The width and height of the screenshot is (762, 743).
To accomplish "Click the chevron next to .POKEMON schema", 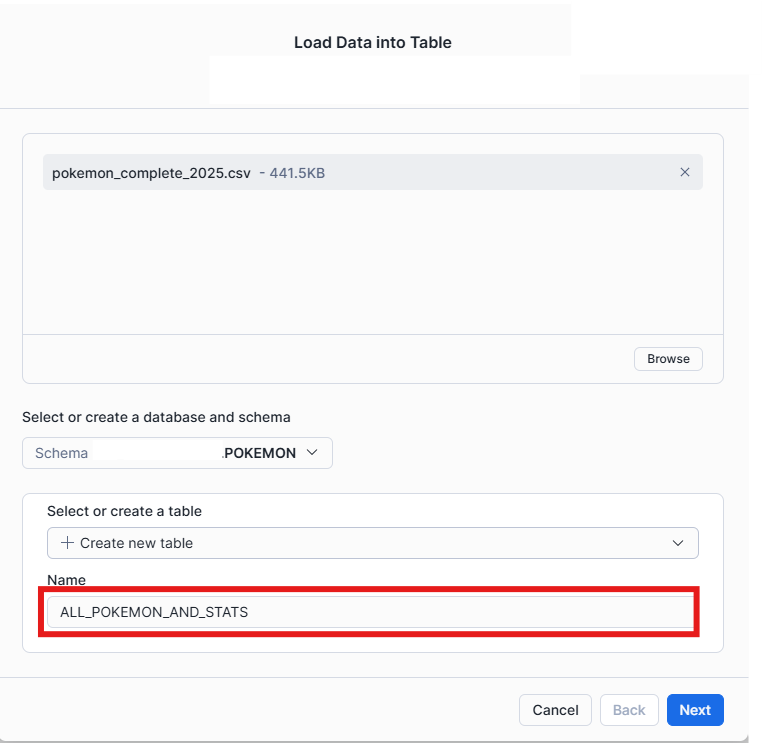I will (x=312, y=453).
